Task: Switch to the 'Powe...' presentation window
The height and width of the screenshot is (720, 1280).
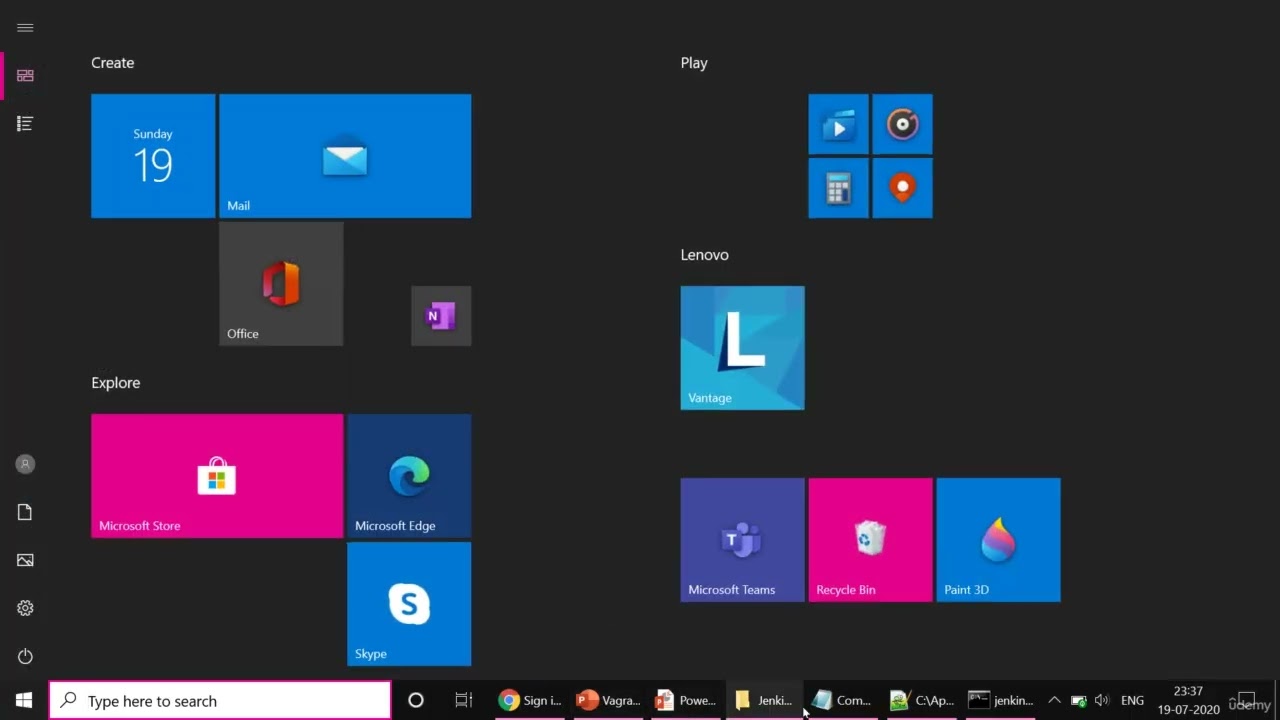Action: 686,700
